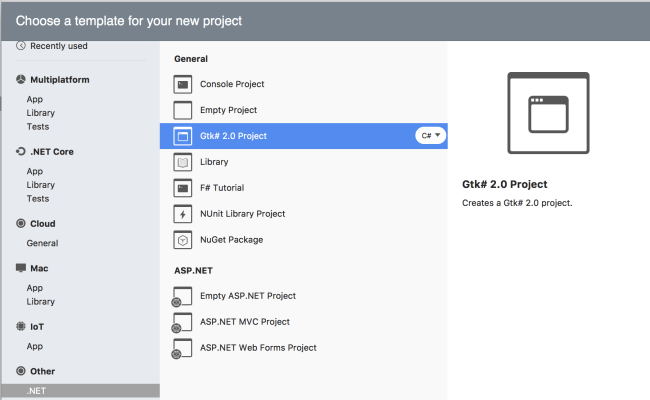Click the ASP.NET group header
650x400 pixels.
tap(193, 271)
